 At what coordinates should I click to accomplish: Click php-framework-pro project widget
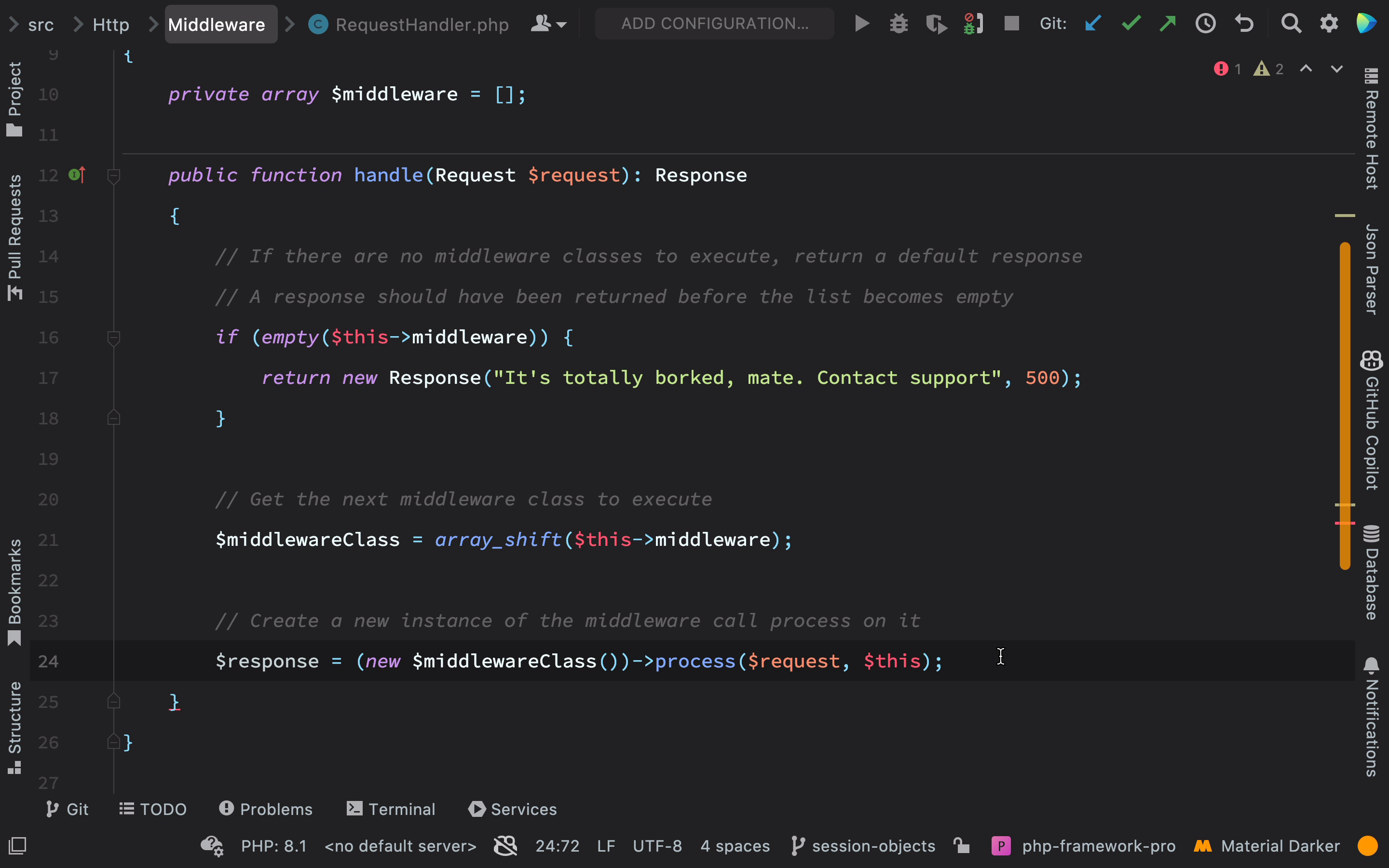tap(1084, 846)
